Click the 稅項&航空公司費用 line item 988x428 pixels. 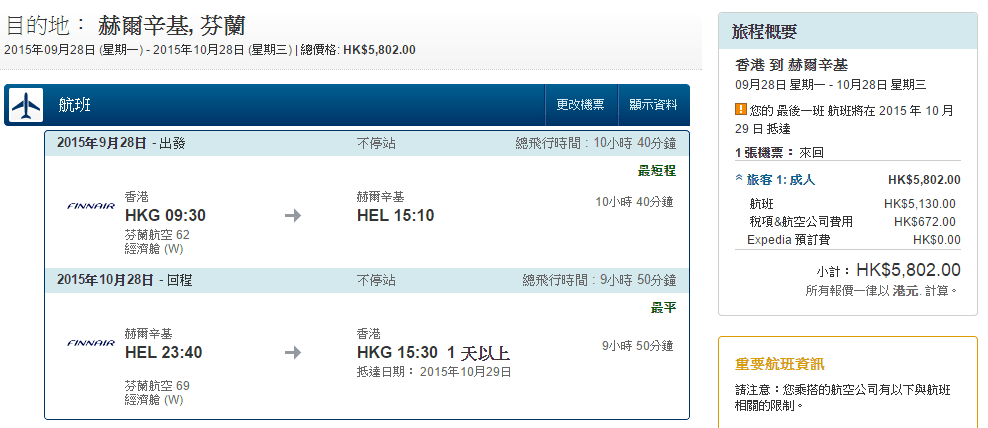(x=801, y=222)
